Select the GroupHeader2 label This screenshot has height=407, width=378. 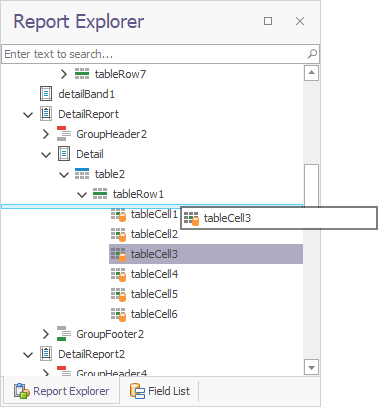pyautogui.click(x=111, y=134)
